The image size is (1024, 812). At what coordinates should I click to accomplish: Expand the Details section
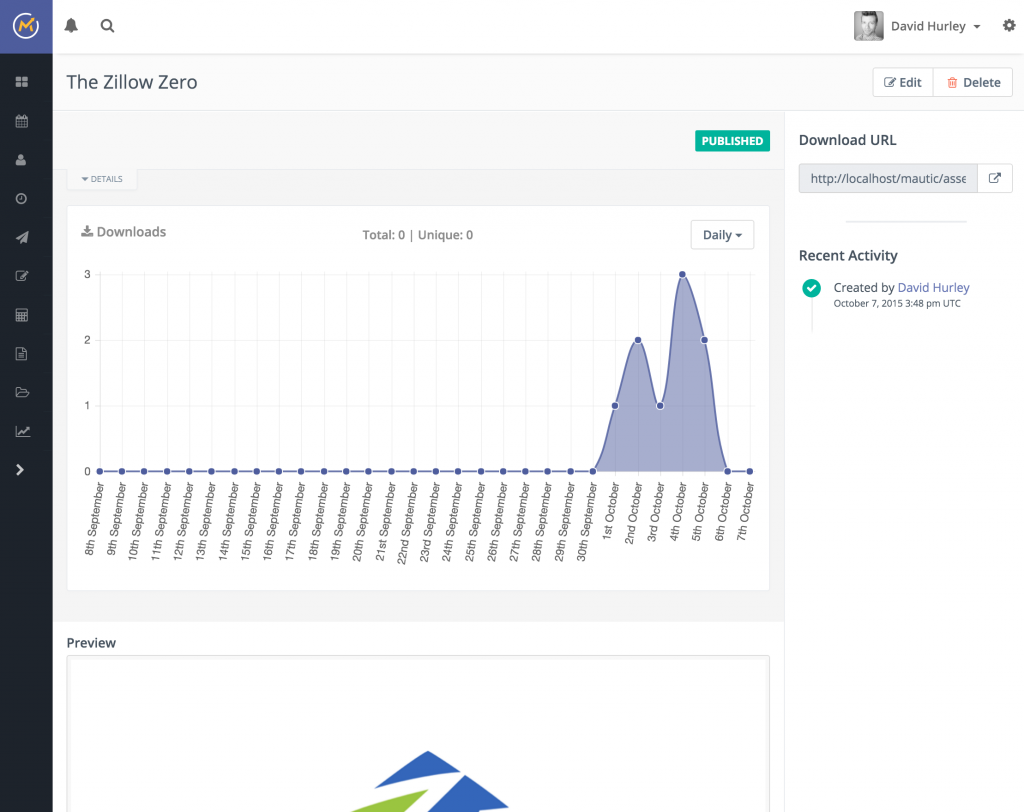tap(102, 179)
